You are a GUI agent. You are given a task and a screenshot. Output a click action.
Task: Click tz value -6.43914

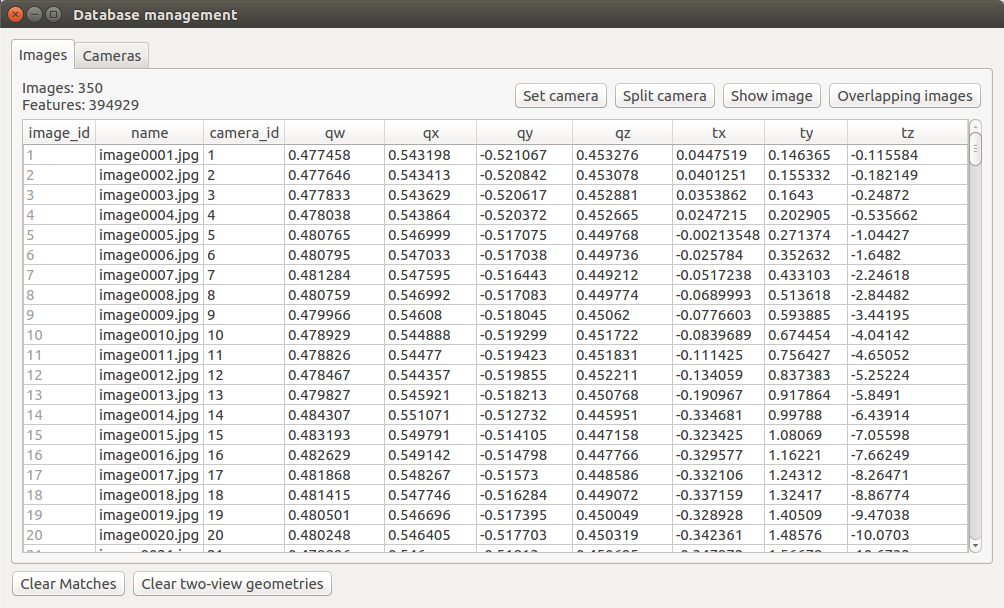click(907, 415)
